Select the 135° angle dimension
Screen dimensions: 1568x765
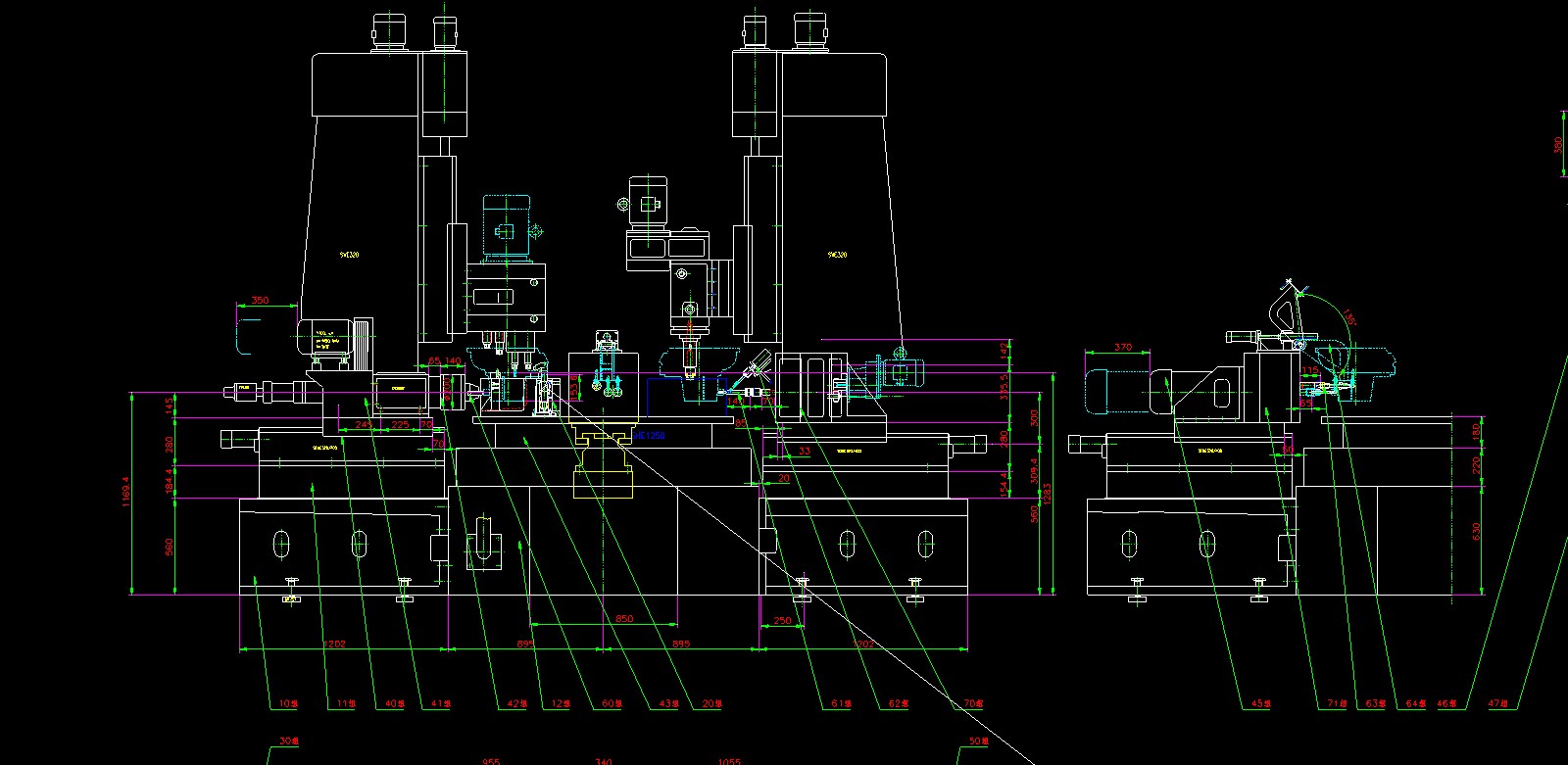click(1349, 318)
